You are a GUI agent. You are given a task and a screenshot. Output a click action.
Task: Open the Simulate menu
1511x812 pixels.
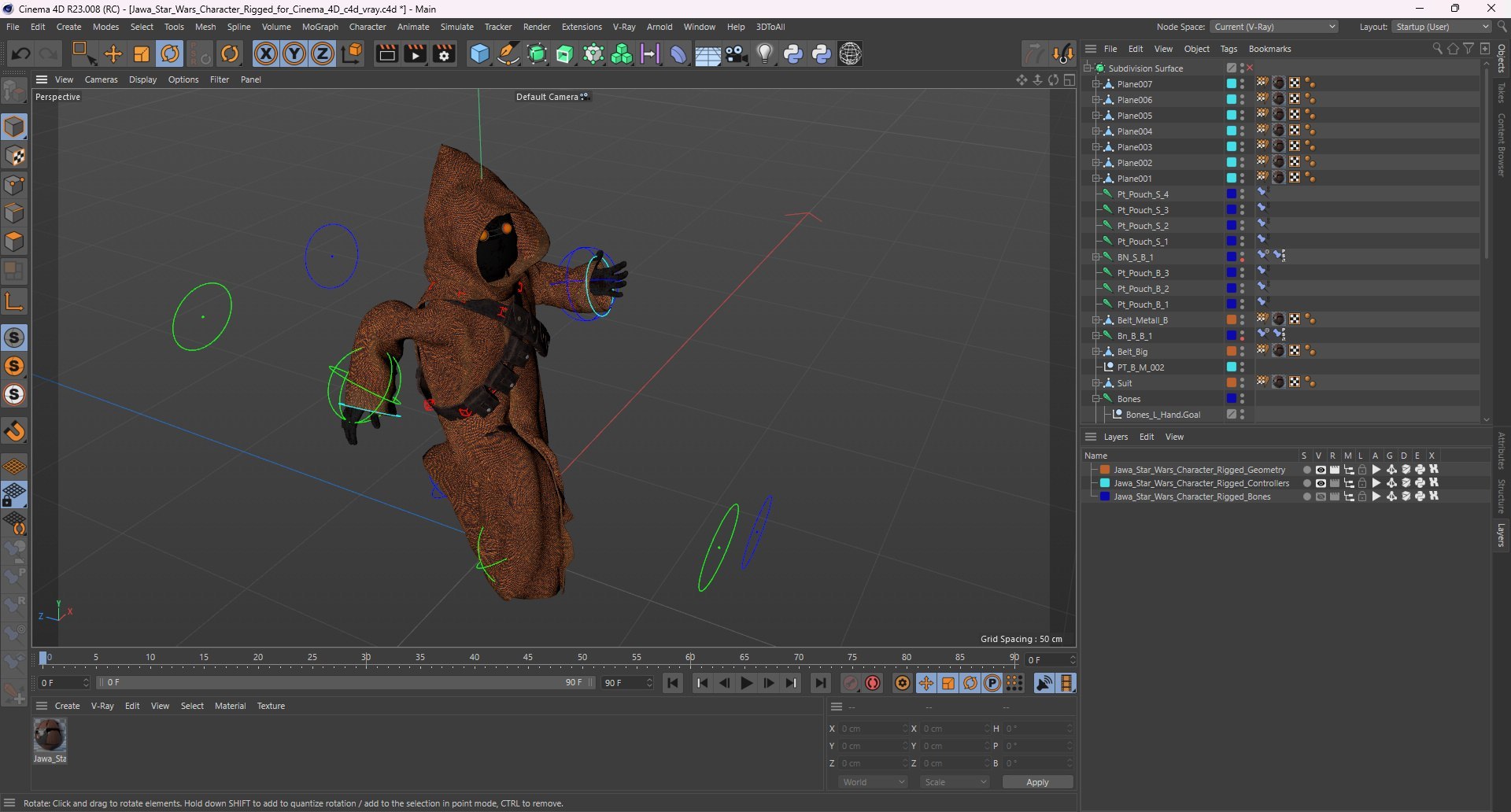[x=457, y=27]
